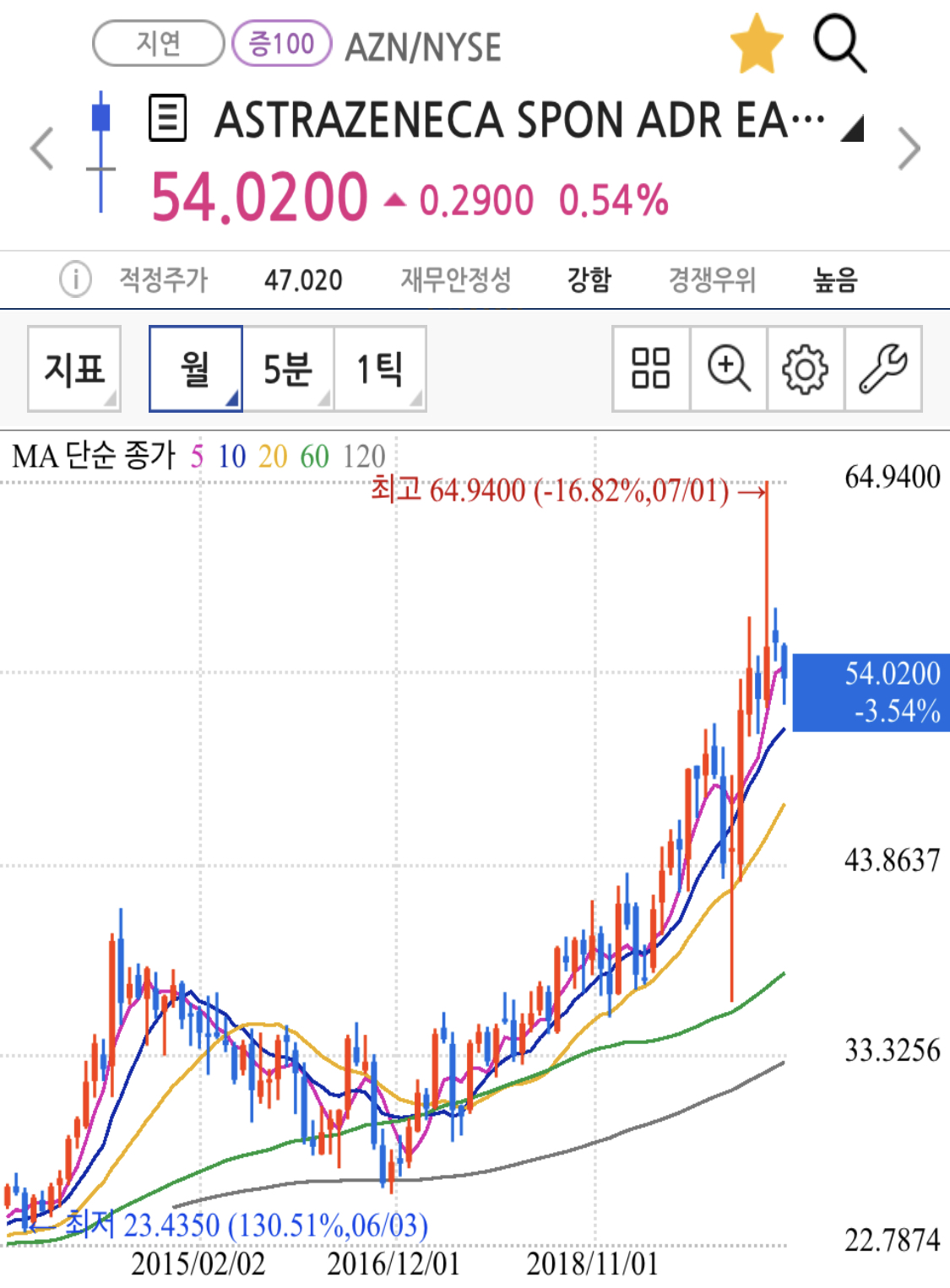Tap the green 60 moving average number
The height and width of the screenshot is (1288, 950).
(314, 457)
